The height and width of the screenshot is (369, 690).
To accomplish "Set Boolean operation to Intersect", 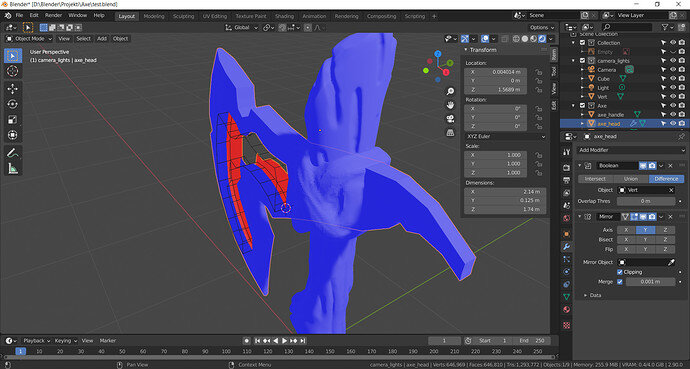I will tap(595, 179).
